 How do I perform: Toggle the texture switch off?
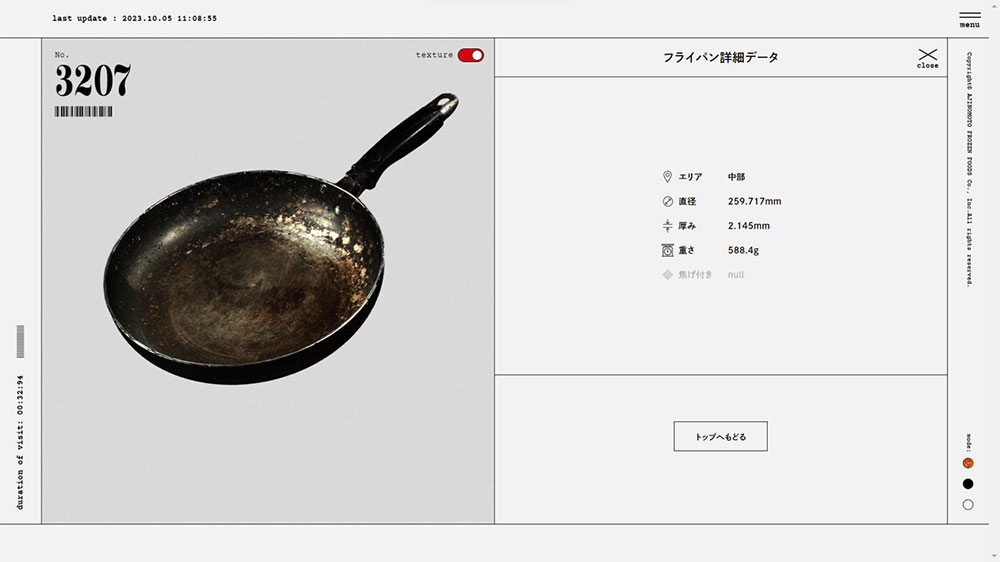pyautogui.click(x=470, y=55)
